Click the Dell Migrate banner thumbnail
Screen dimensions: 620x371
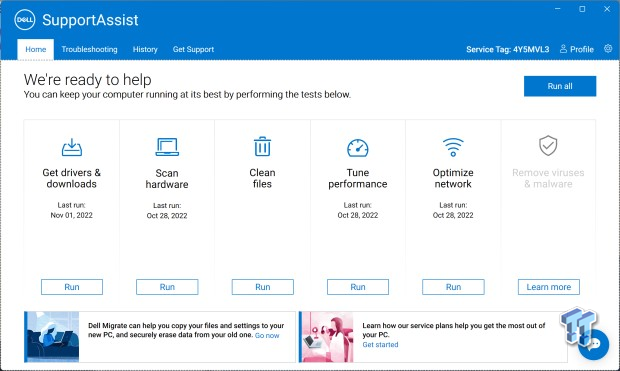[x=52, y=337]
